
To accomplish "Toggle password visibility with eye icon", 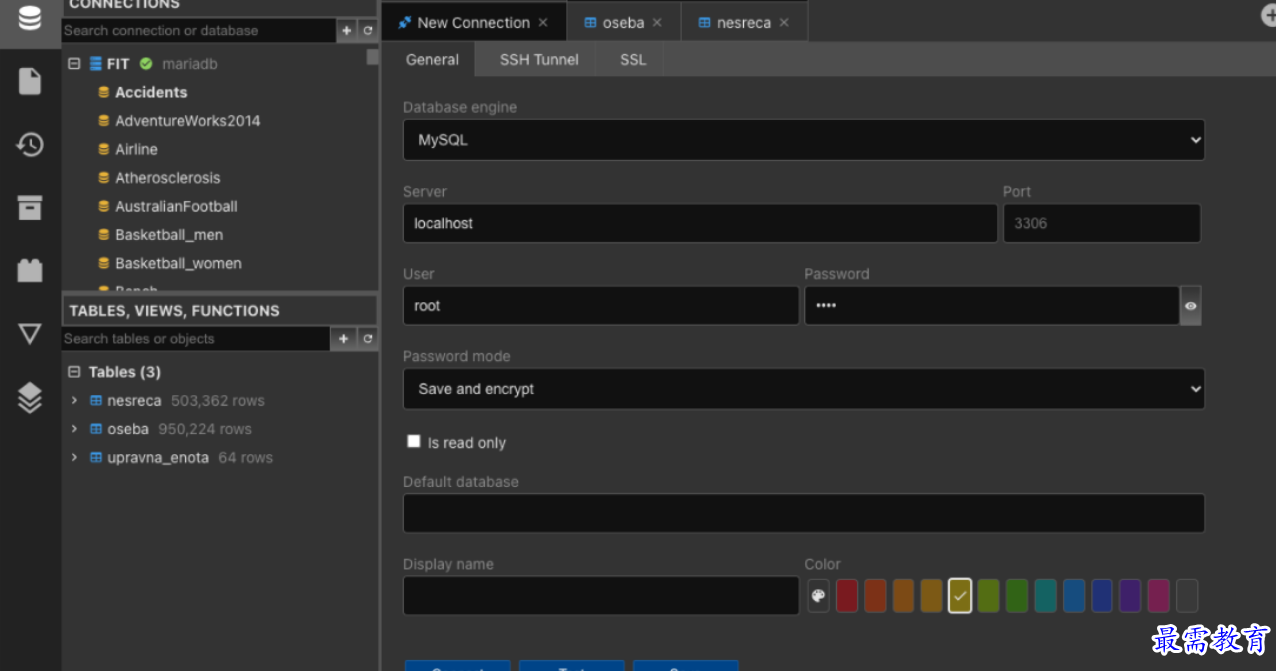I will point(1191,306).
